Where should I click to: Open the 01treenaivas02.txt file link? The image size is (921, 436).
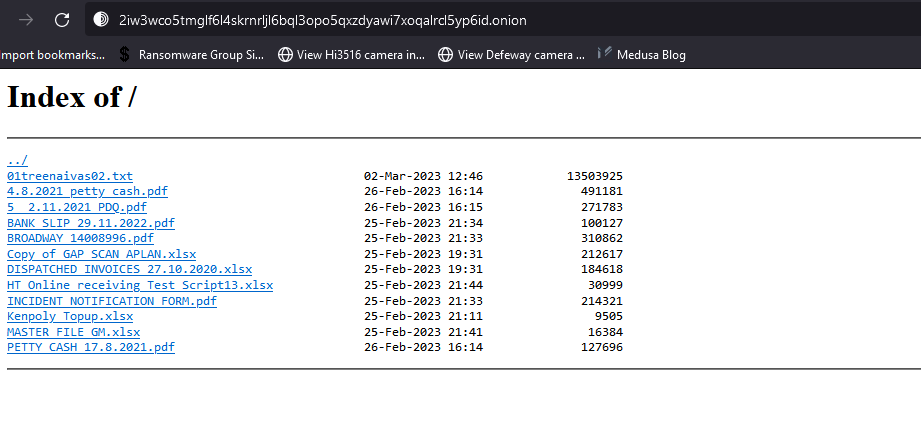click(70, 176)
